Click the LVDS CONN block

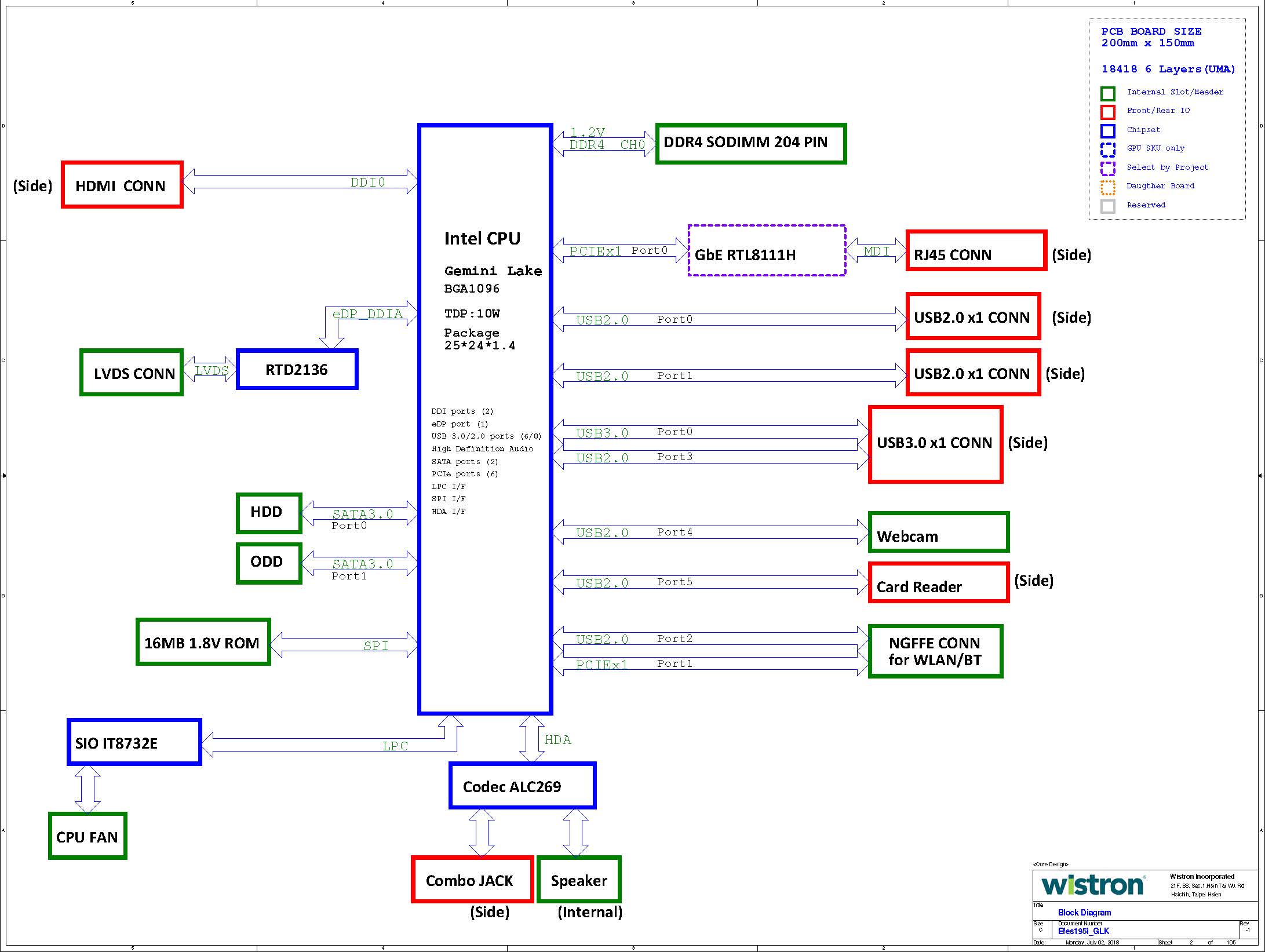[x=132, y=373]
